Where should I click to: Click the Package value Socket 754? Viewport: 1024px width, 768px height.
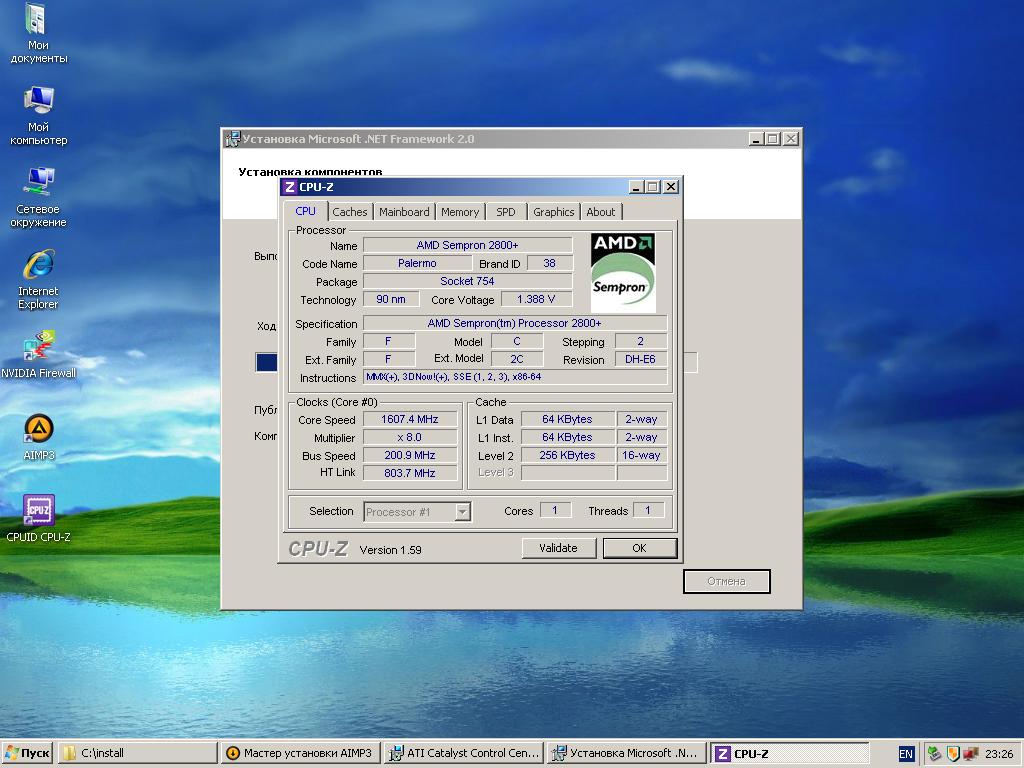pyautogui.click(x=468, y=281)
